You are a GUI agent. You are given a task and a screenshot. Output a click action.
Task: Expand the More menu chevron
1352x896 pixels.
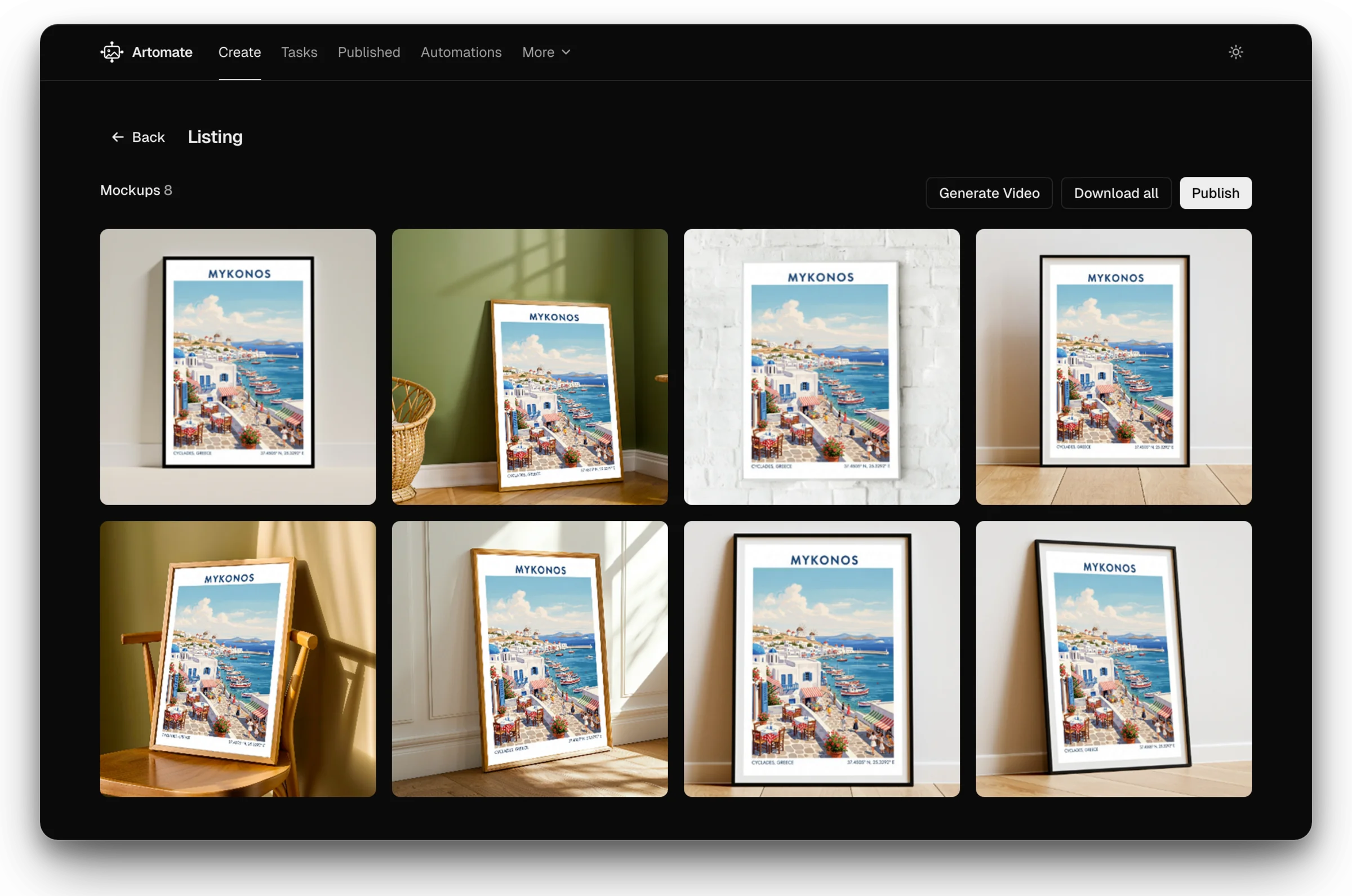pyautogui.click(x=566, y=52)
